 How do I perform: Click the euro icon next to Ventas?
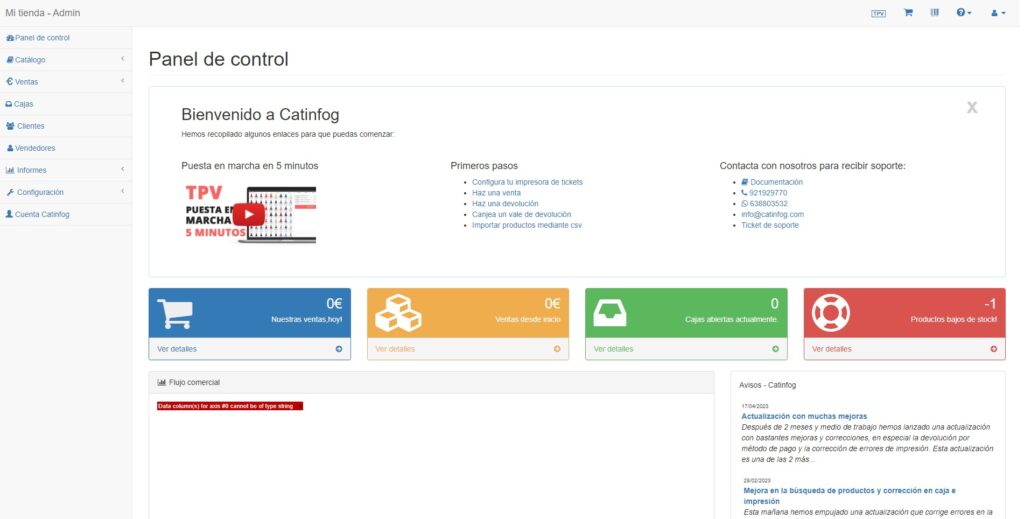point(9,82)
